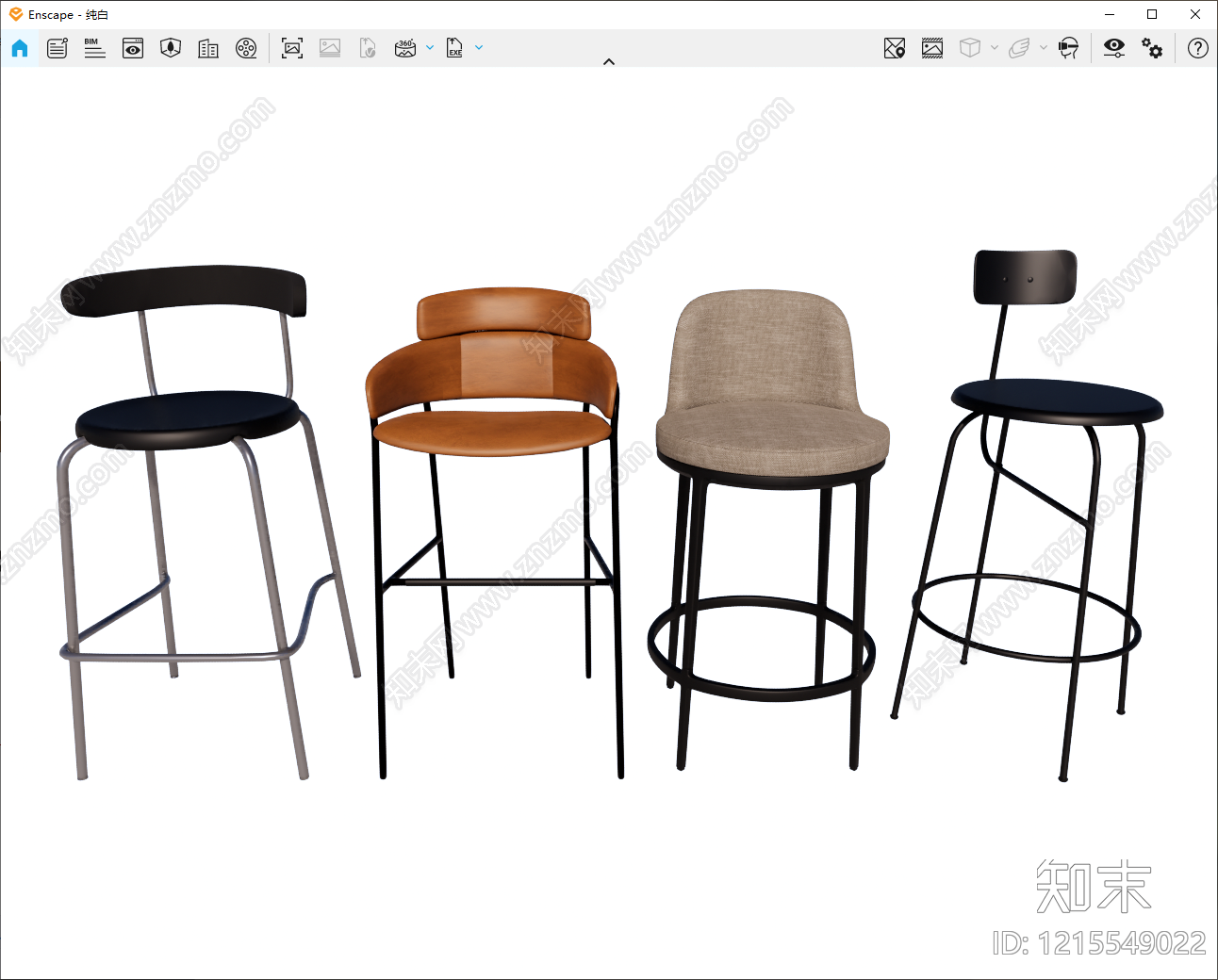
Task: Open the Enscape material editor eye-window icon
Action: pos(133,48)
